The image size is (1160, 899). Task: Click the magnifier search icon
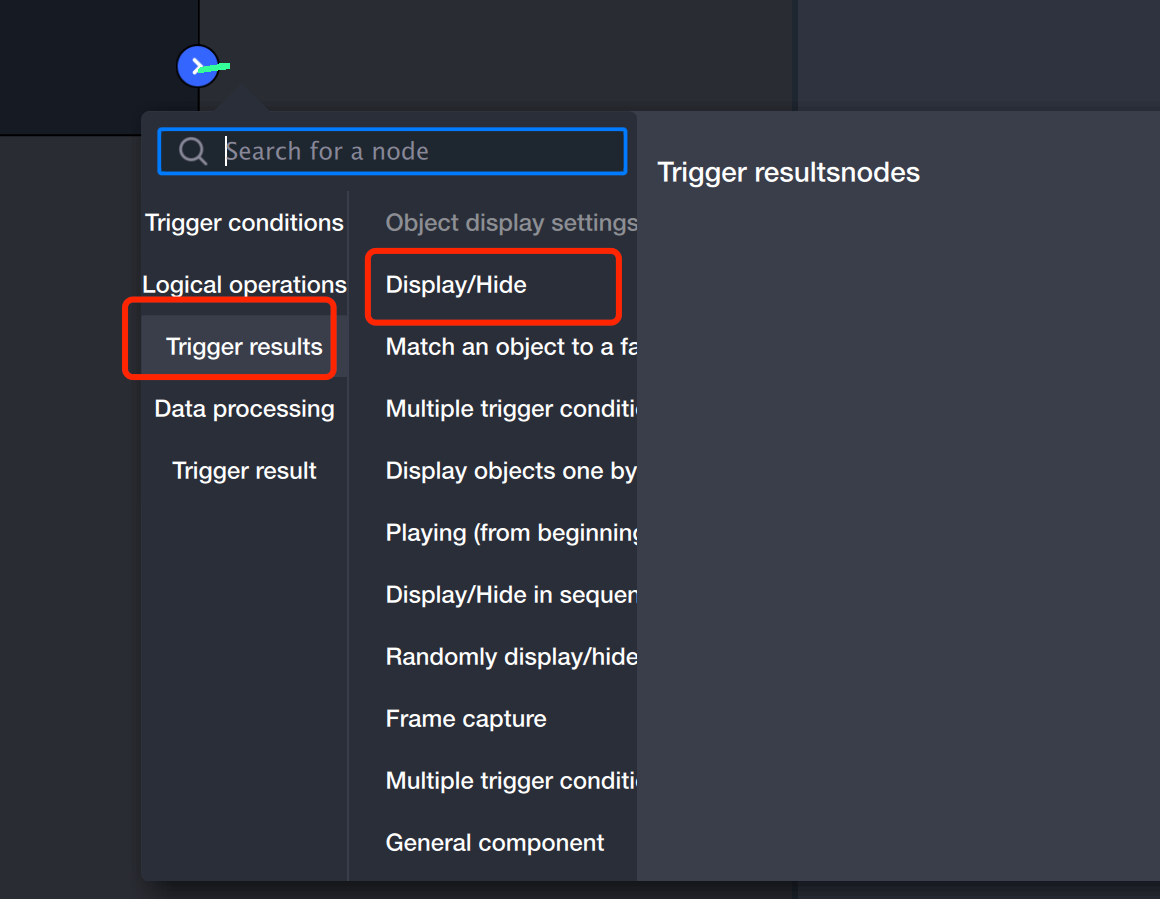click(193, 151)
